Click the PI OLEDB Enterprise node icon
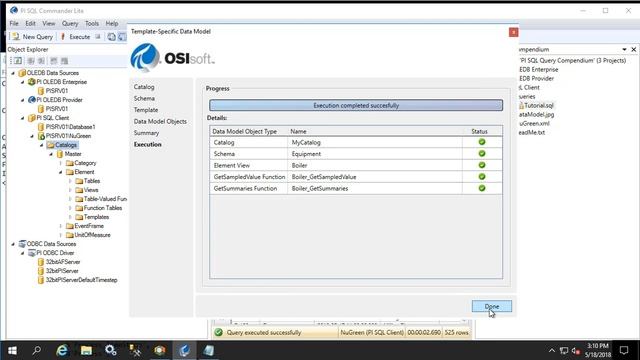 coord(31,82)
